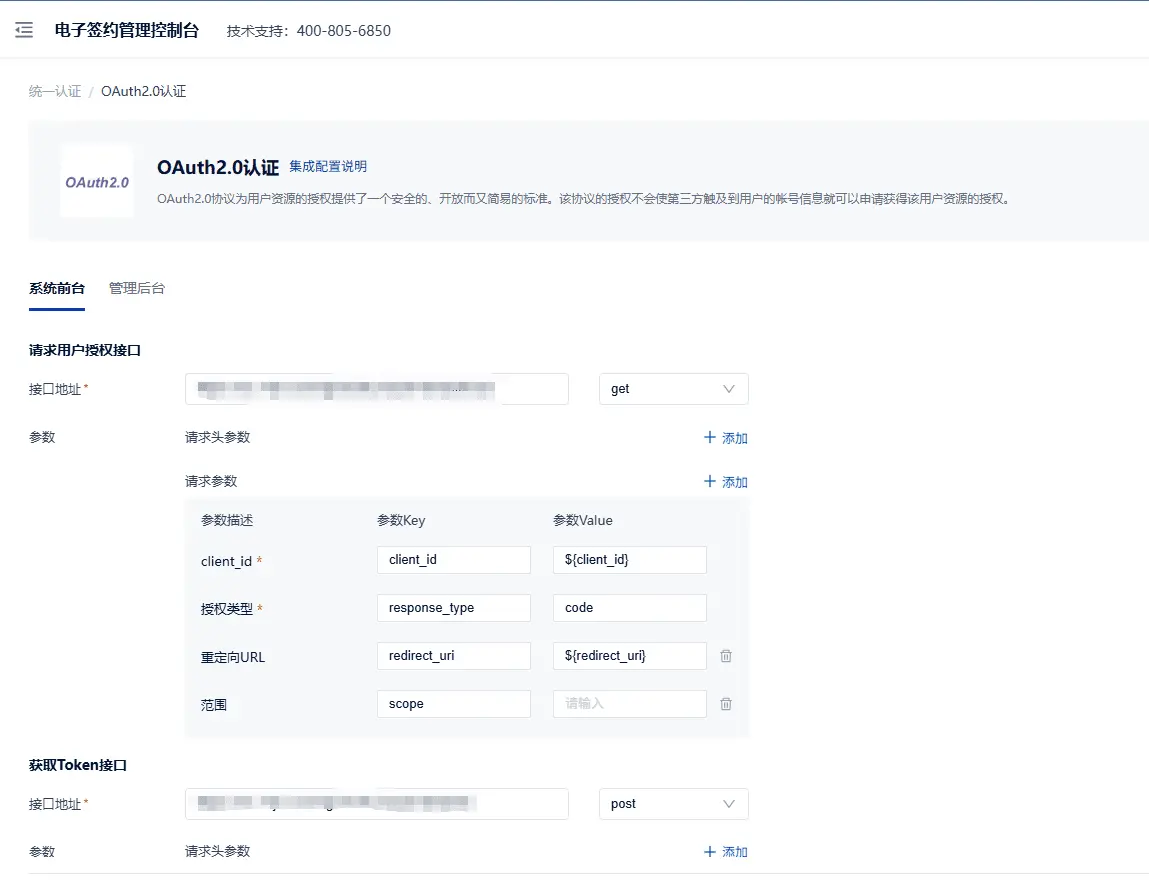Click the empty scope value field
This screenshot has width=1149, height=882.
coord(629,704)
